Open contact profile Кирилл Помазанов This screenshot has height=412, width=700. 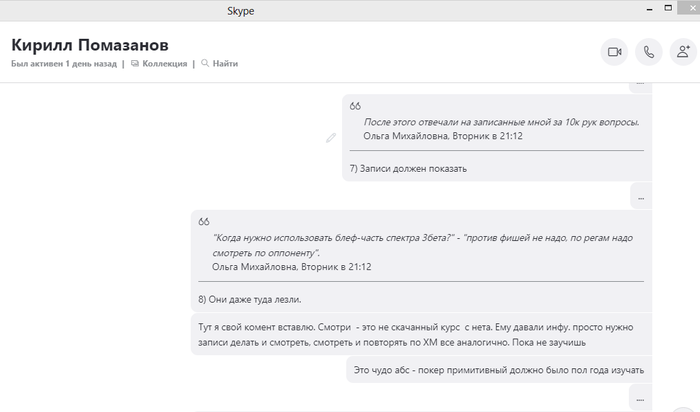pos(89,45)
